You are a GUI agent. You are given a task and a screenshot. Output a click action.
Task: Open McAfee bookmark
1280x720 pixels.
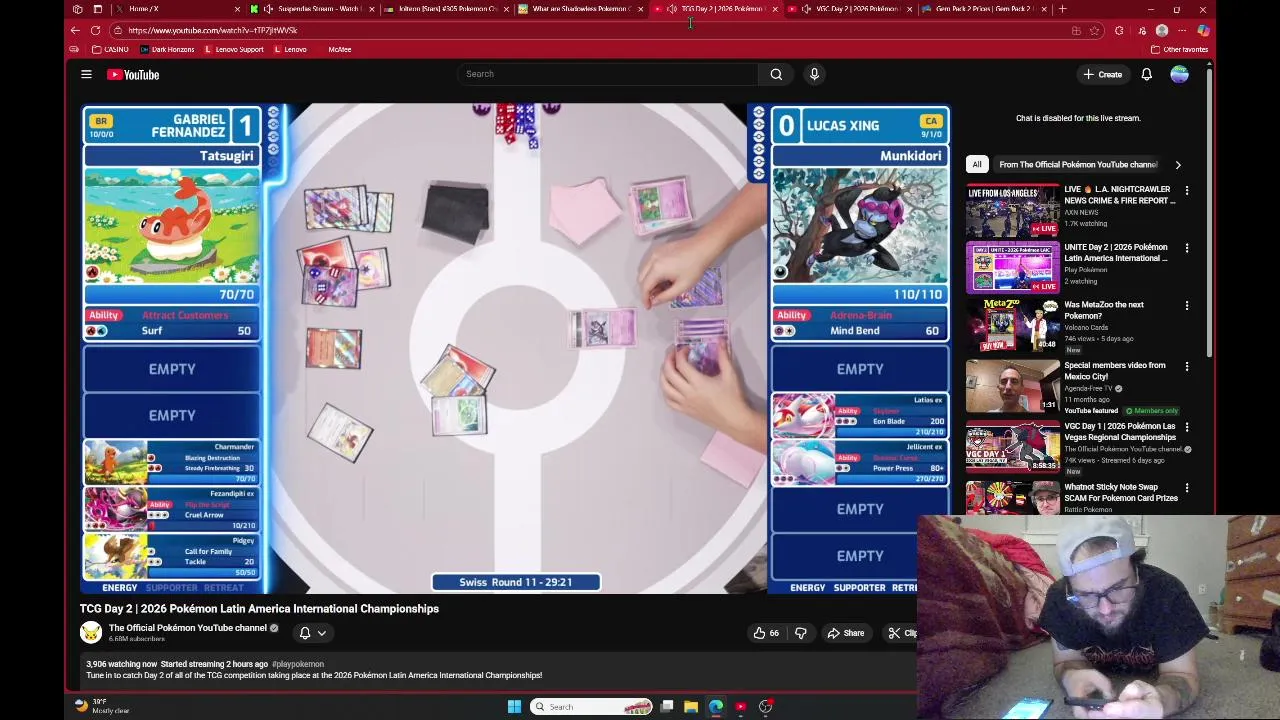click(x=339, y=49)
